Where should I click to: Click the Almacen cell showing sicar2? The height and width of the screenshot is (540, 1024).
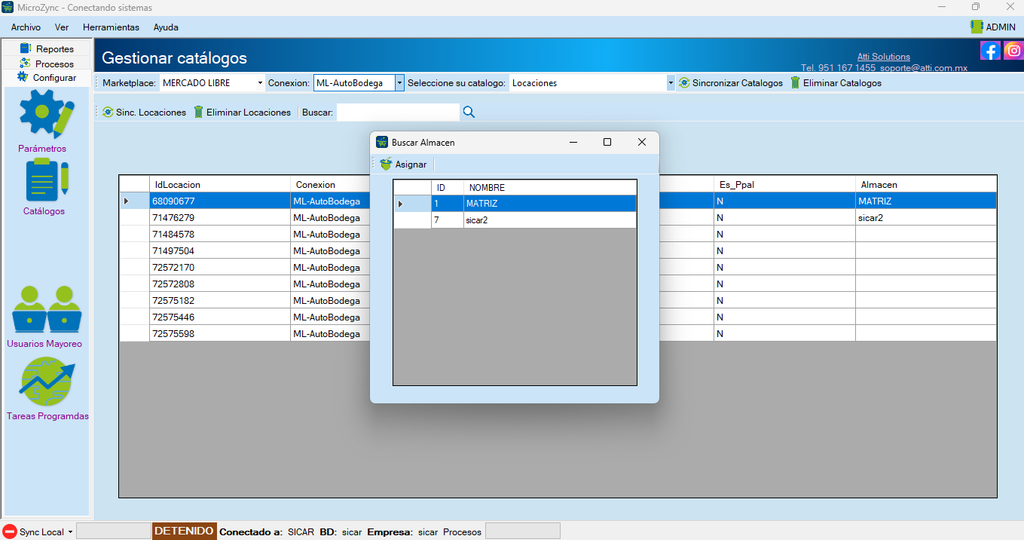coord(925,217)
